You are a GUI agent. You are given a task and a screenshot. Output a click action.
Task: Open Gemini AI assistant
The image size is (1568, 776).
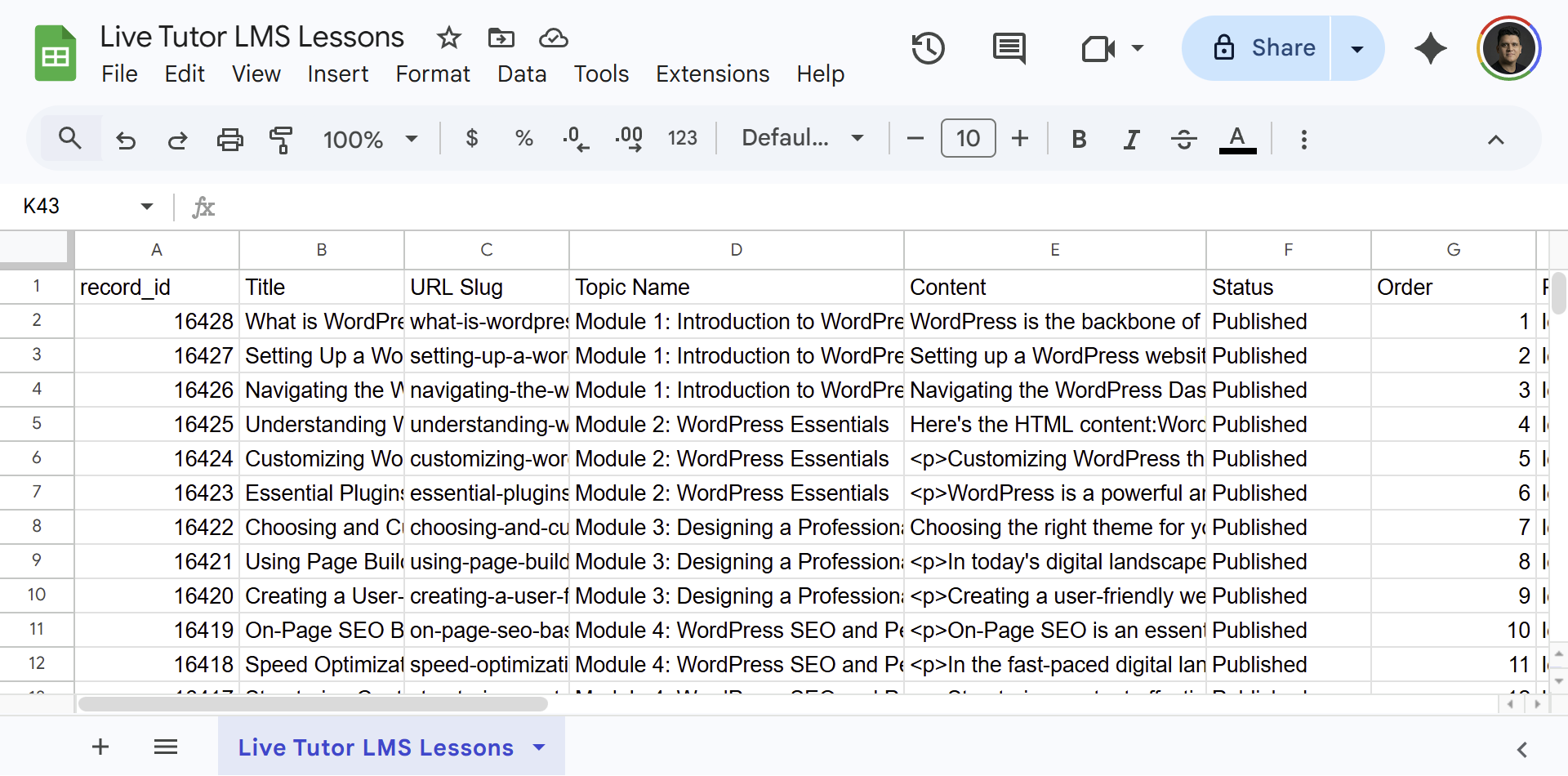1430,48
